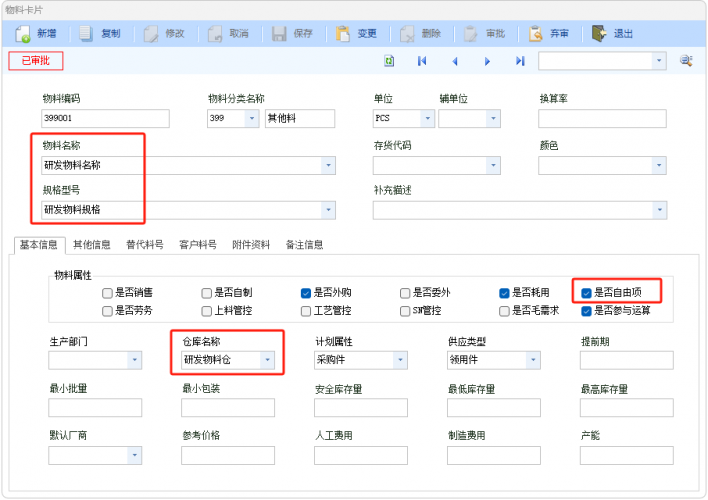Expand the 仓库名称 dropdown
The image size is (708, 500).
point(267,360)
